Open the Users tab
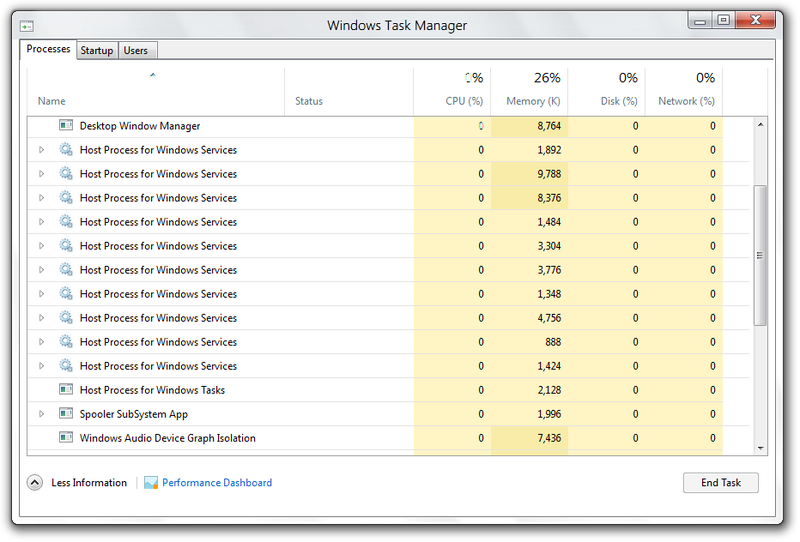 136,51
